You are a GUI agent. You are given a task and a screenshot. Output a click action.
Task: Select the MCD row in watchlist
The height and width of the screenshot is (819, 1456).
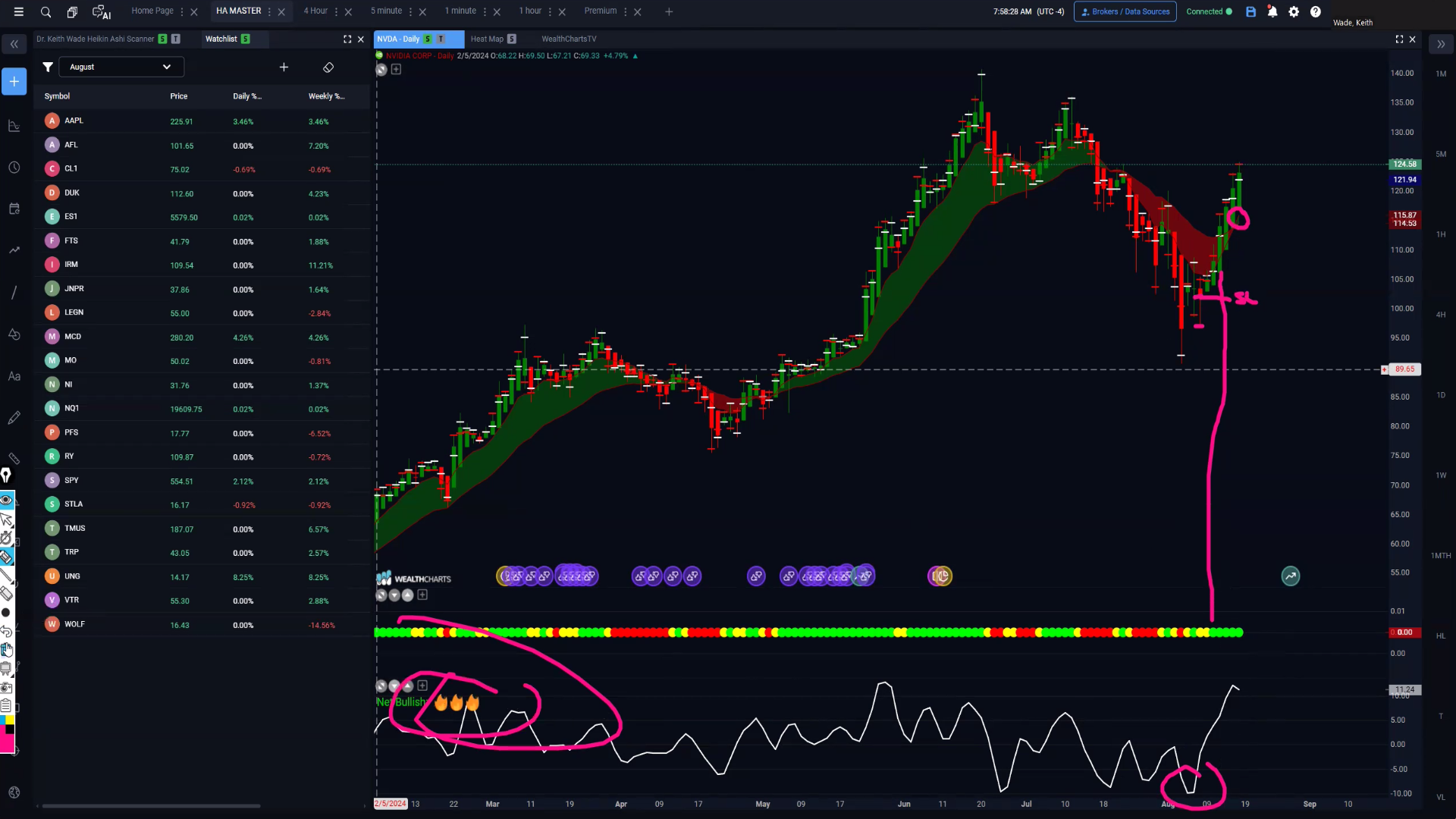tap(202, 337)
